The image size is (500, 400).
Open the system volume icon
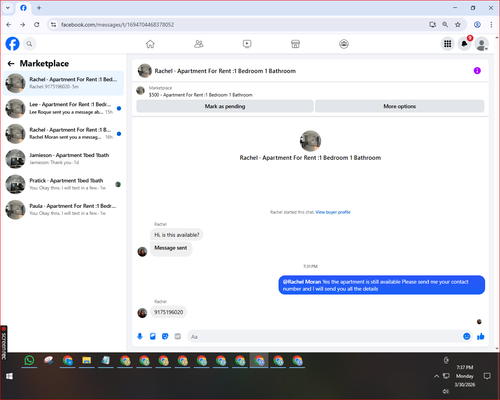coord(445,391)
